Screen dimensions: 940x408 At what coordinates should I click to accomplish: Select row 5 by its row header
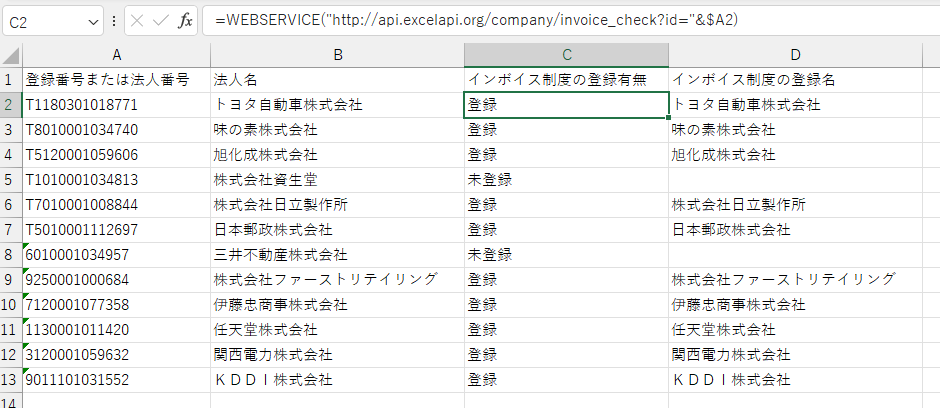click(11, 180)
